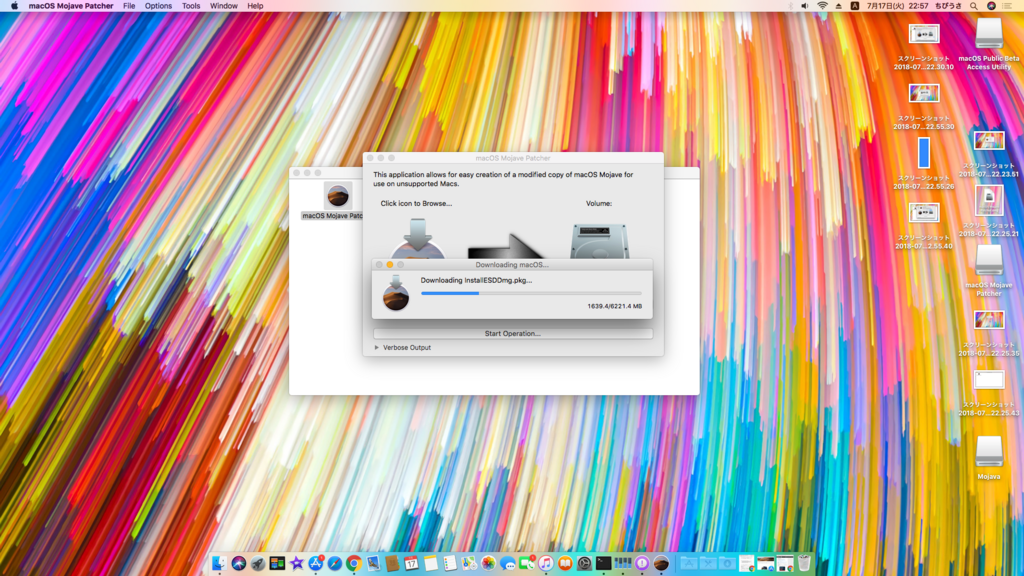The image size is (1024, 576).
Task: Click the macOS installer browse icon
Action: [418, 239]
